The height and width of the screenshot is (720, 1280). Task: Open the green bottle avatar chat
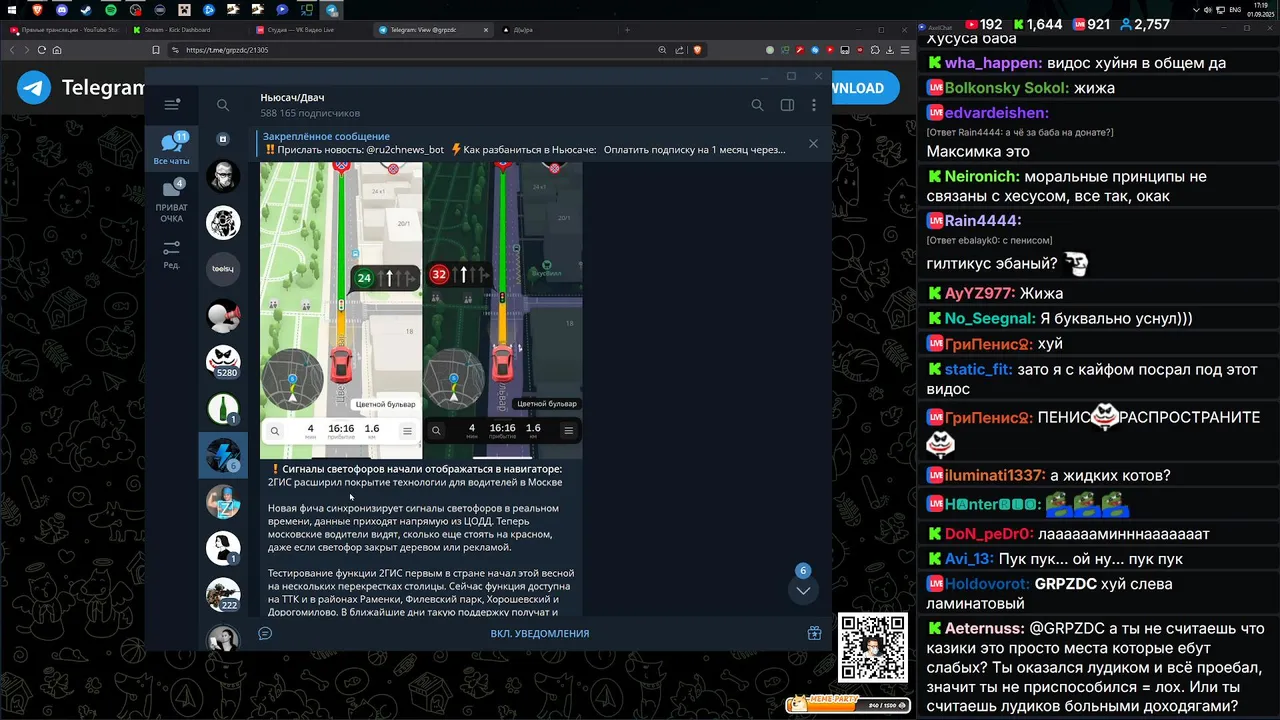[x=223, y=409]
